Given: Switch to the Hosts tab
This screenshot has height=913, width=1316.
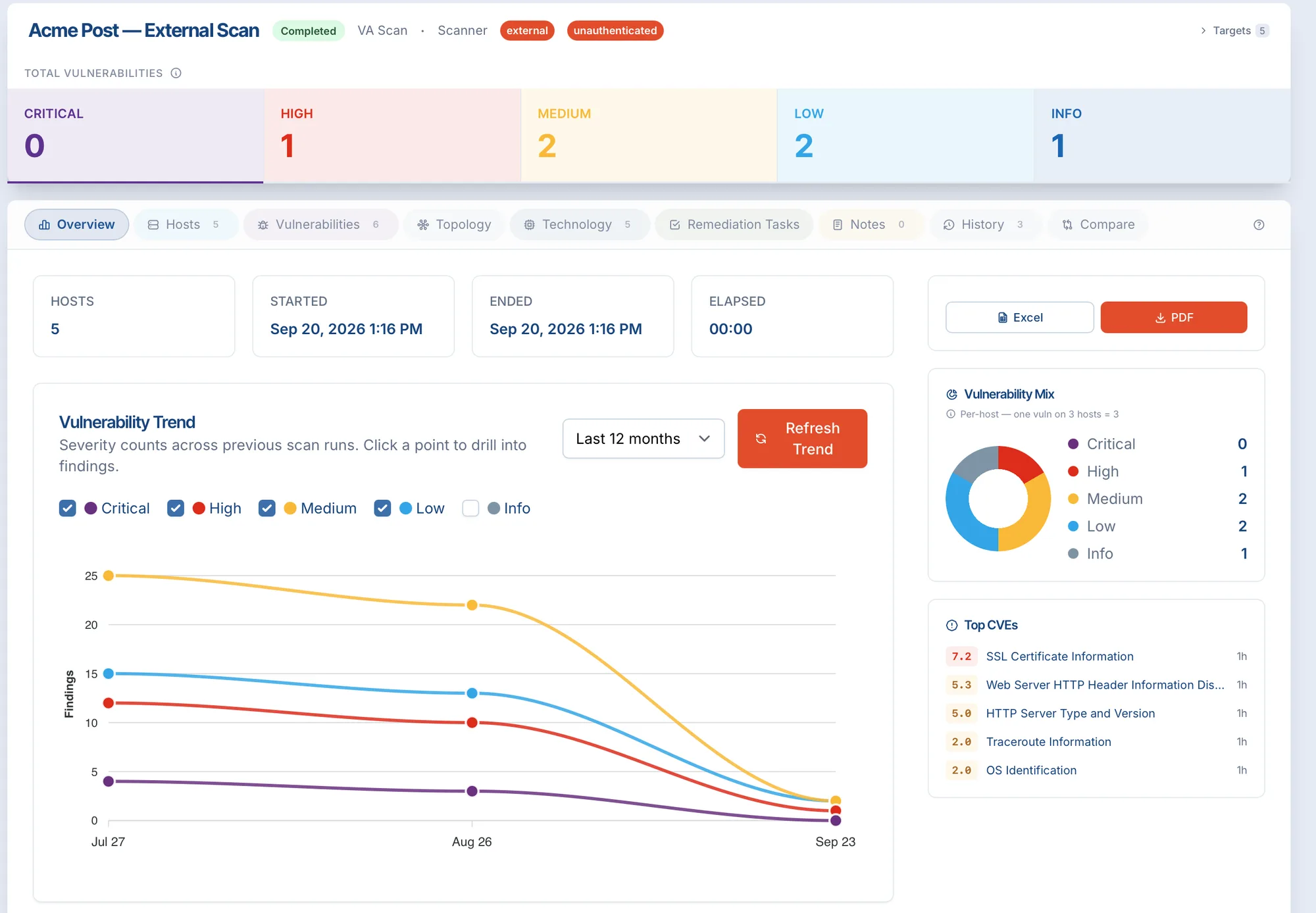Looking at the screenshot, I should pyautogui.click(x=186, y=225).
